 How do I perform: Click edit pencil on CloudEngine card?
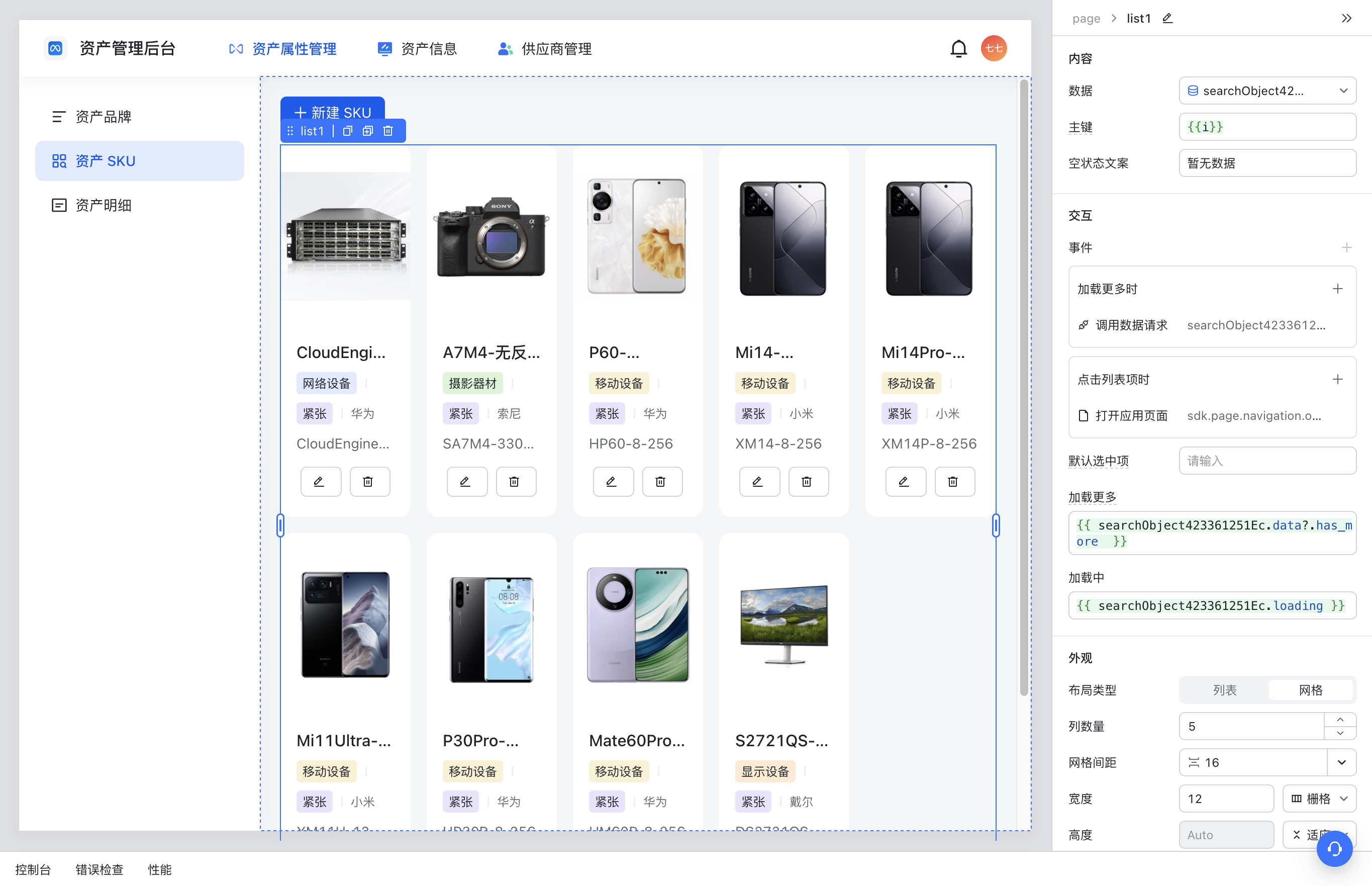click(320, 482)
